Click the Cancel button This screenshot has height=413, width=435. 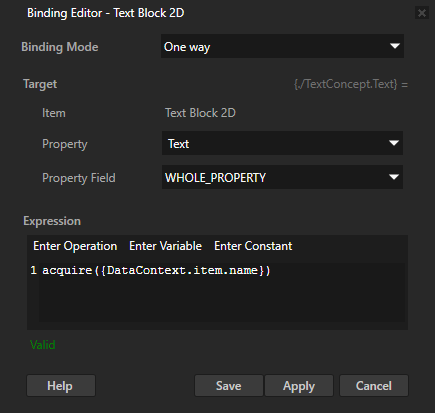point(374,386)
